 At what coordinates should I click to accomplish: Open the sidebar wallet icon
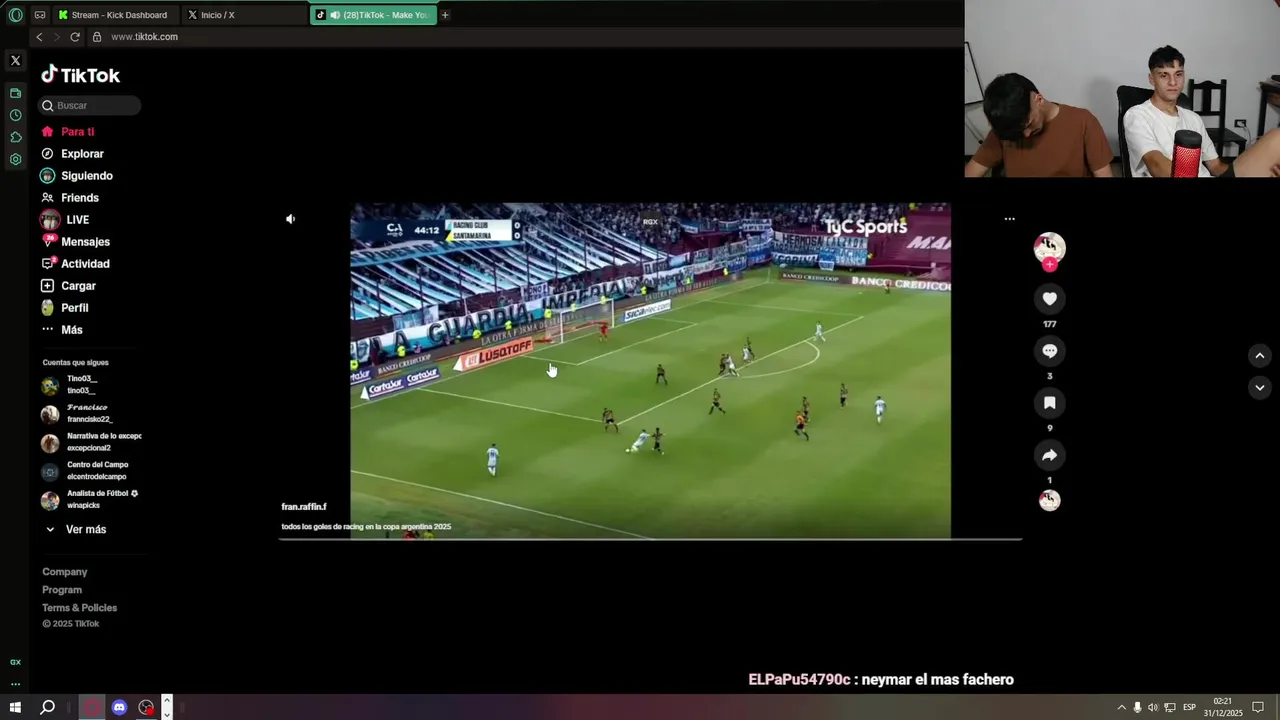15,93
